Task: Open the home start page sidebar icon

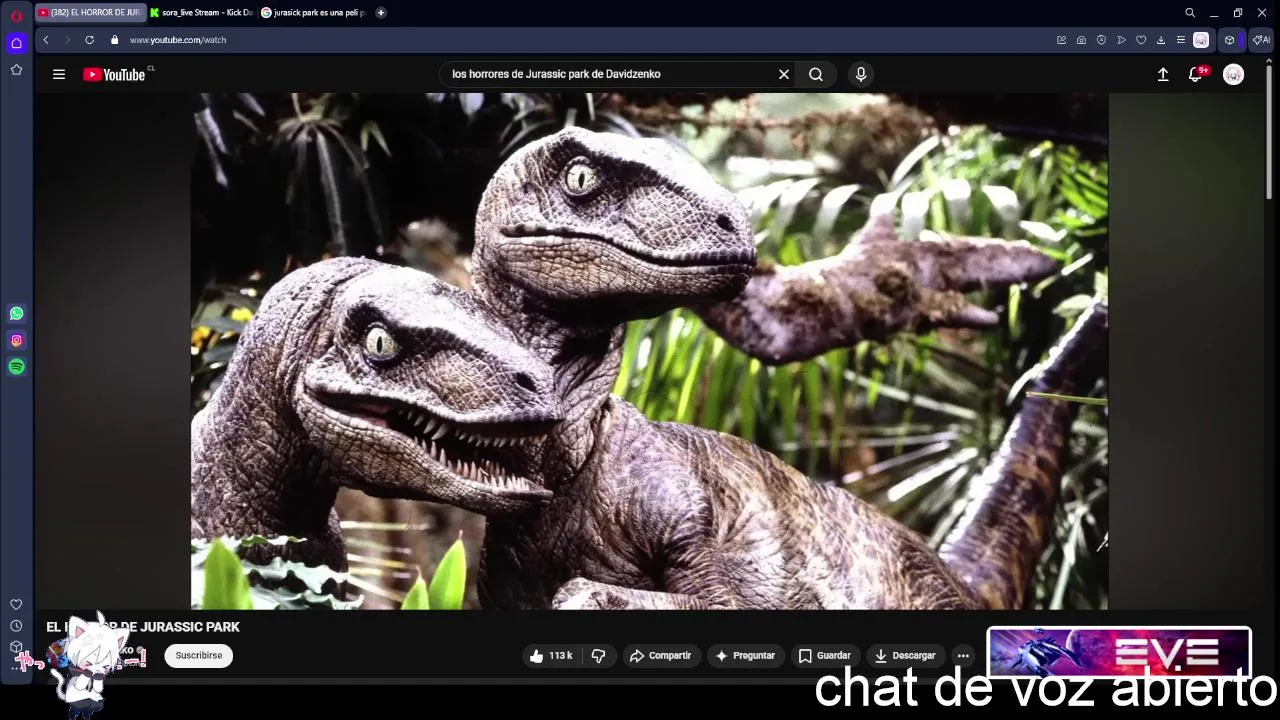Action: click(x=16, y=43)
